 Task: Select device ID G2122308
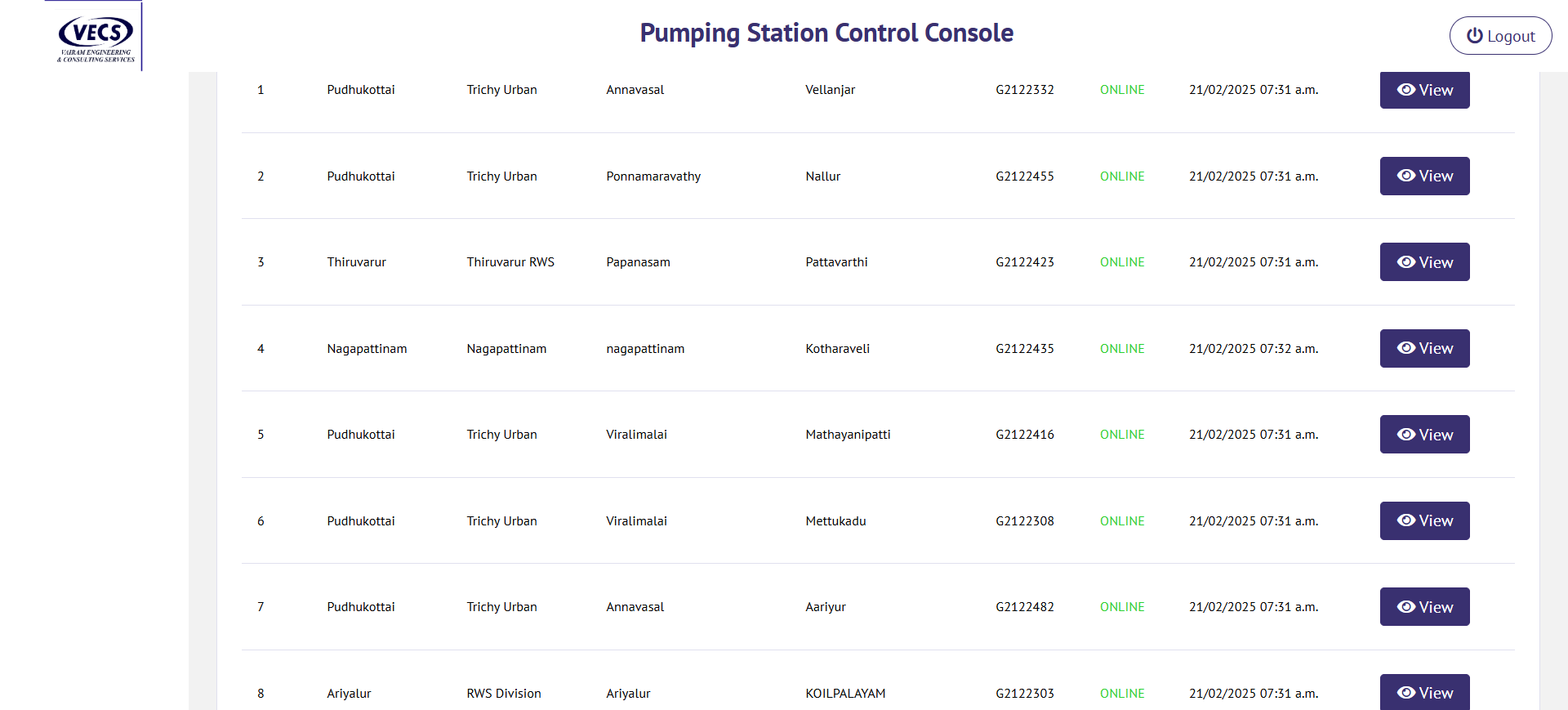1024,521
